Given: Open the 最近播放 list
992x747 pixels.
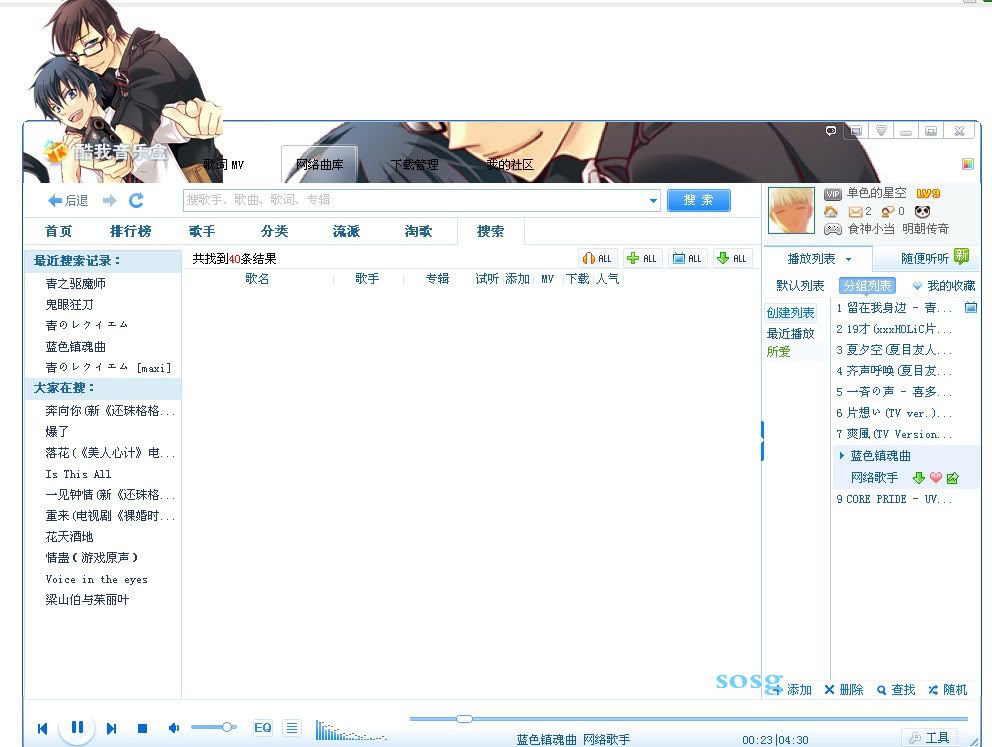Looking at the screenshot, I should [791, 333].
